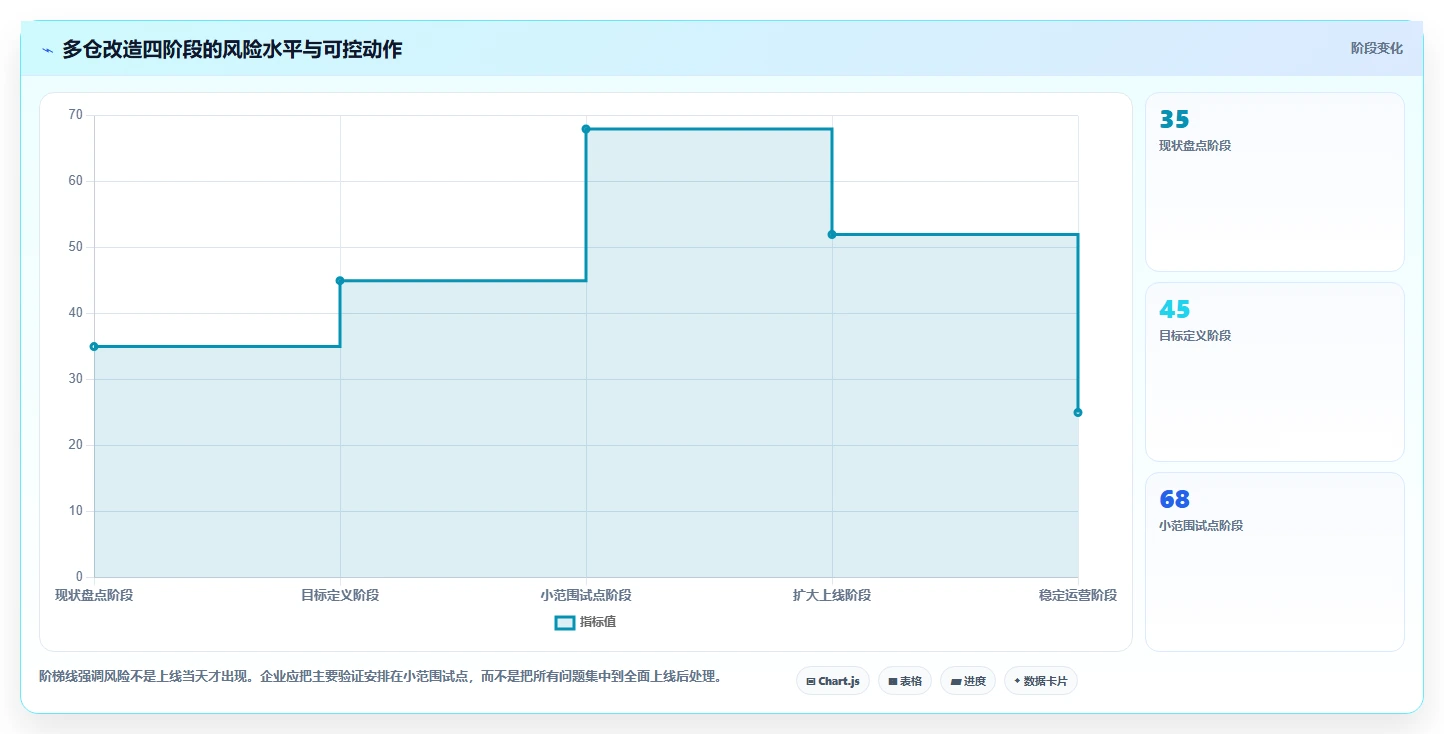This screenshot has height=734, width=1444.
Task: Click the y-axis label 10
Action: click(76, 511)
